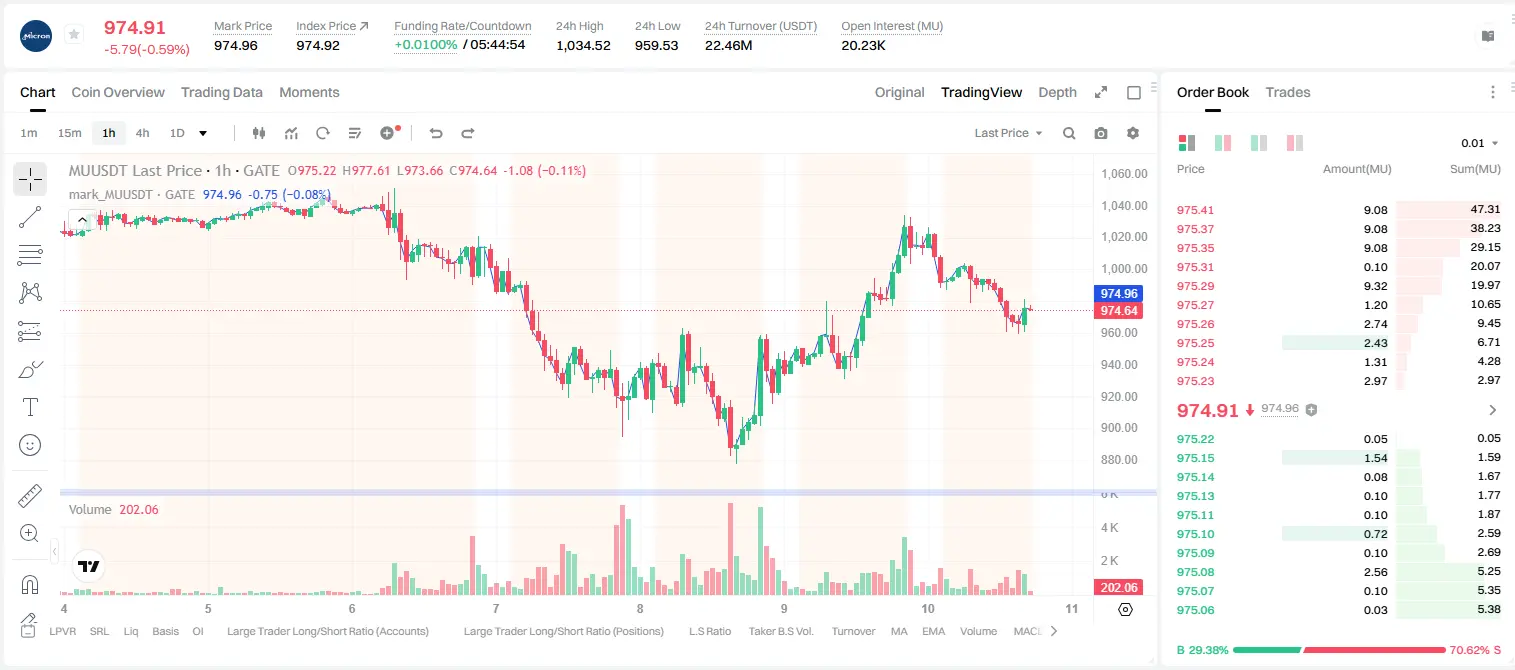Add MU to favorites with the star
The image size is (1515, 670).
click(74, 35)
